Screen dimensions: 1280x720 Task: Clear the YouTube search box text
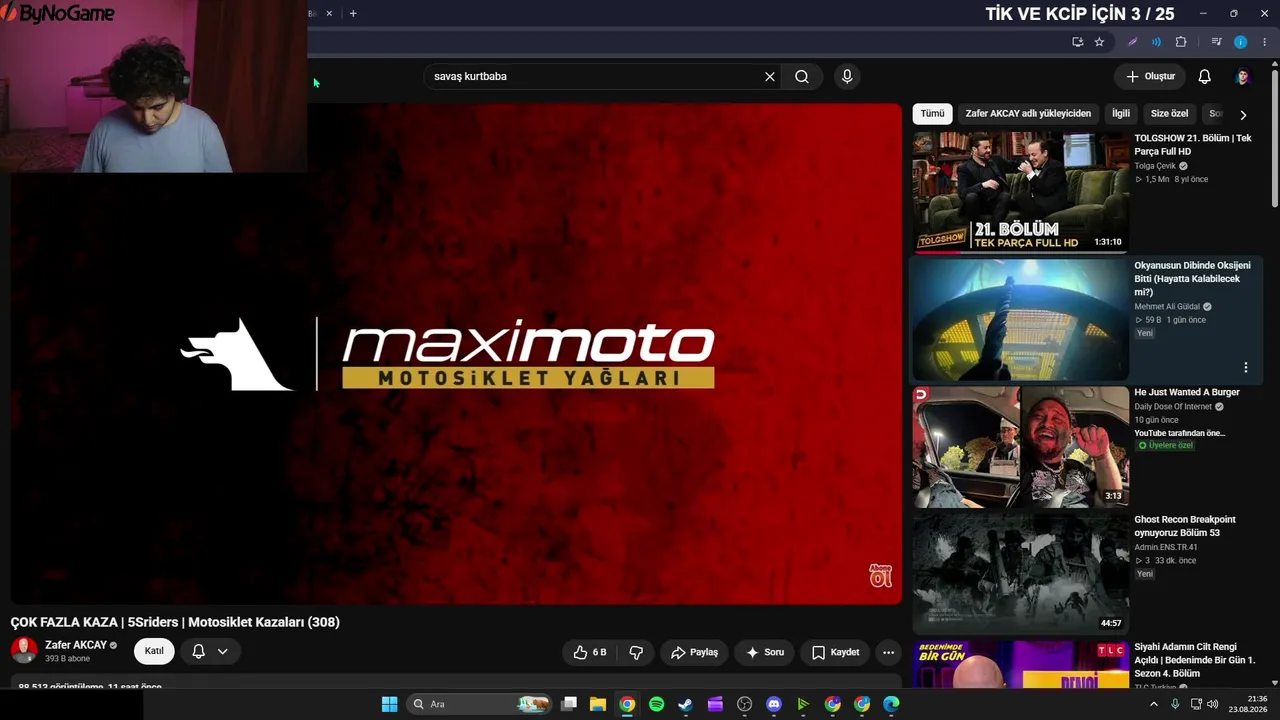point(770,77)
